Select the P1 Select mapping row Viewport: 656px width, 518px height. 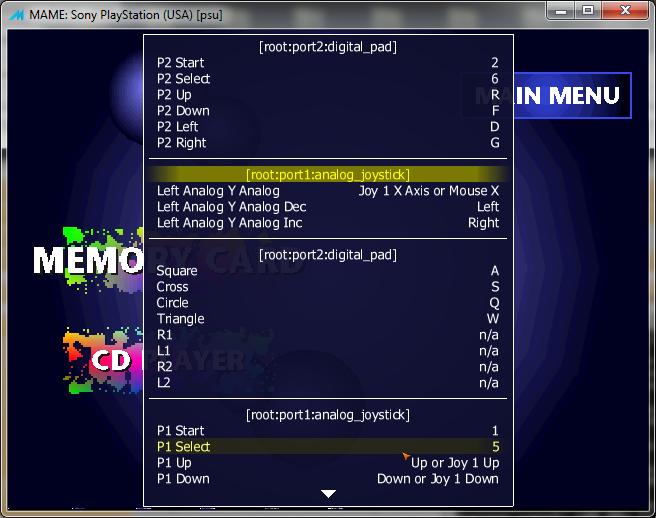point(328,447)
